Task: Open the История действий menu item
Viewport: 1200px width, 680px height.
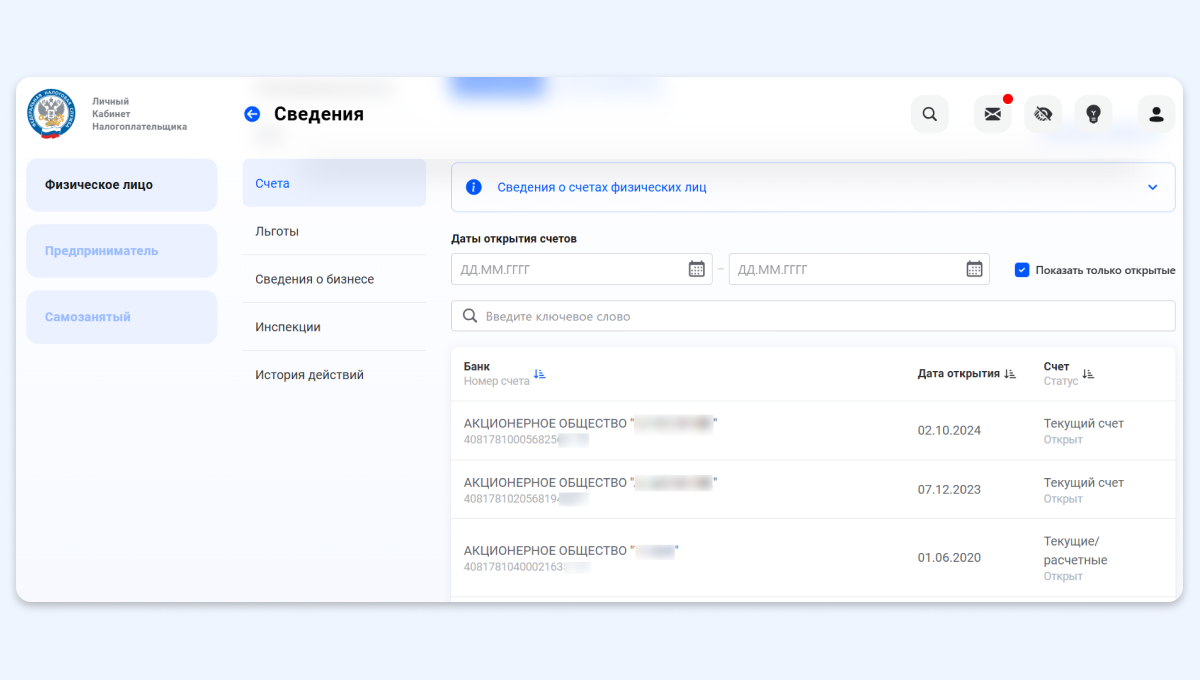Action: (x=309, y=375)
